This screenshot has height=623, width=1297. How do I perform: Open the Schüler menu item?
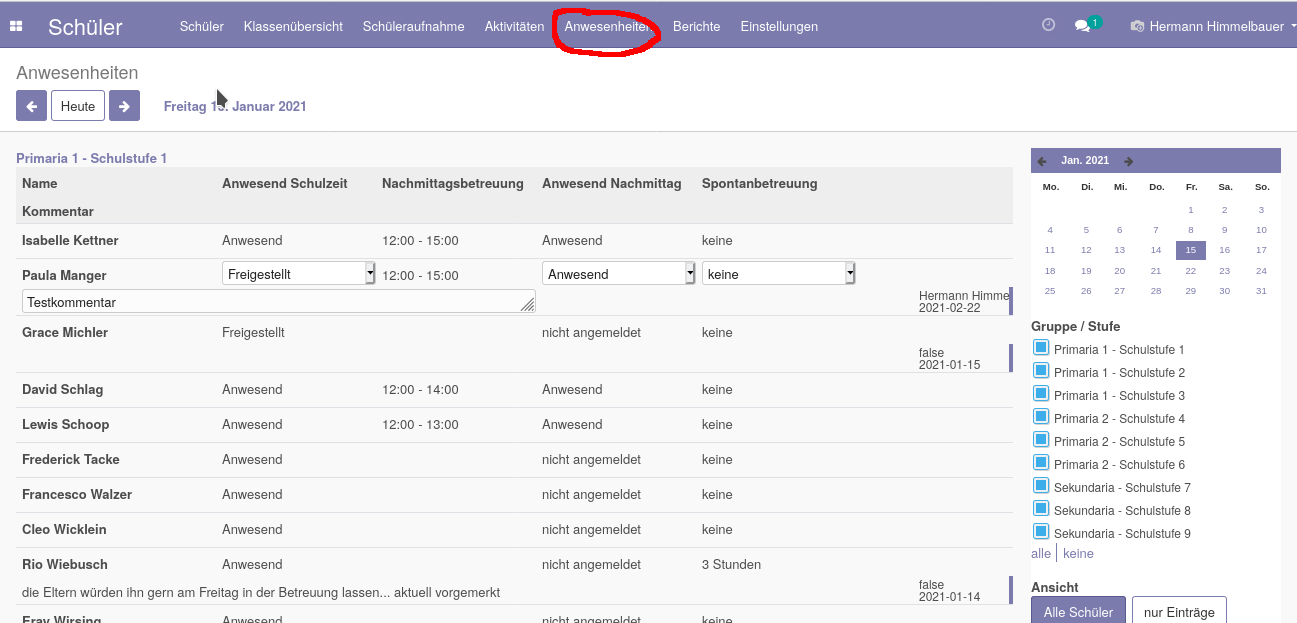pos(202,27)
